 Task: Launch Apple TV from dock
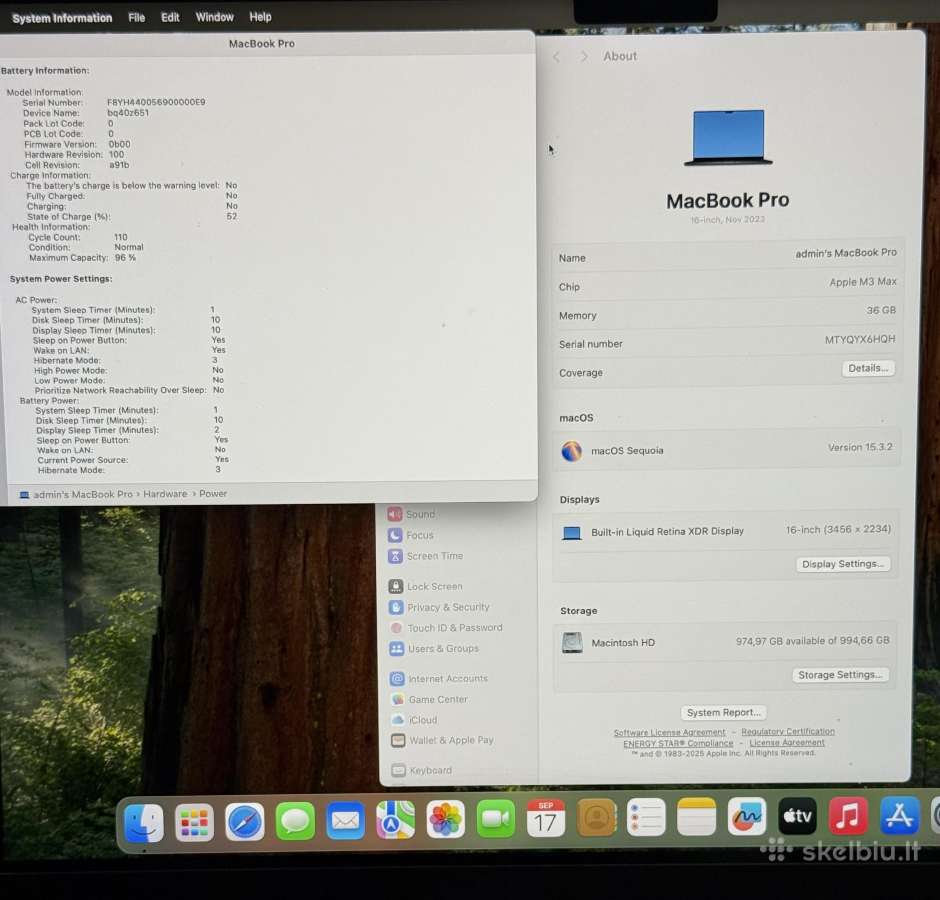pyautogui.click(x=797, y=815)
